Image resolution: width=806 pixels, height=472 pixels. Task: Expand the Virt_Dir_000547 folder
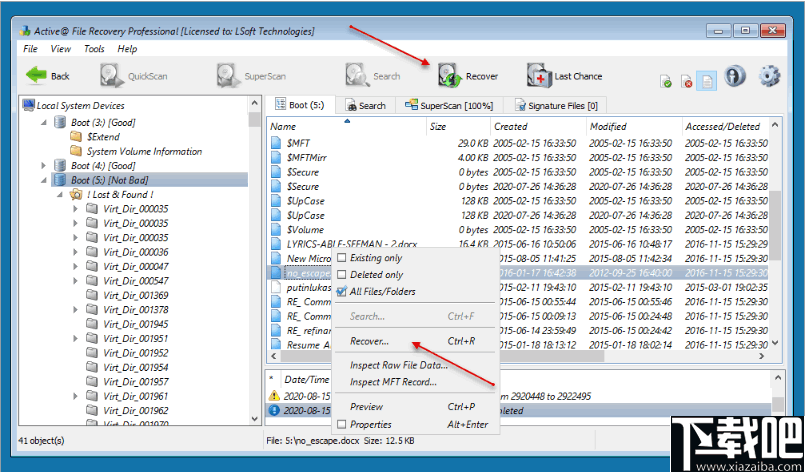pyautogui.click(x=76, y=281)
